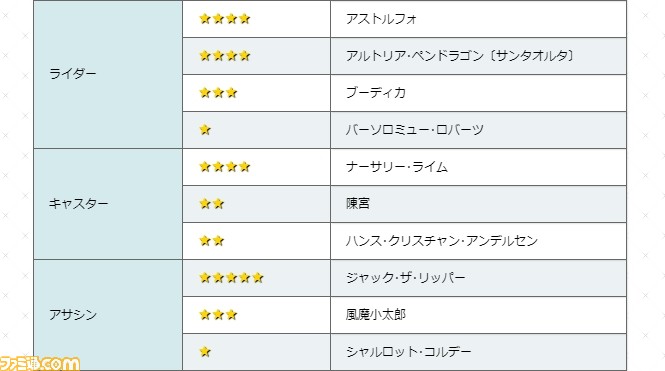Select the アサシン class cell

108,315
